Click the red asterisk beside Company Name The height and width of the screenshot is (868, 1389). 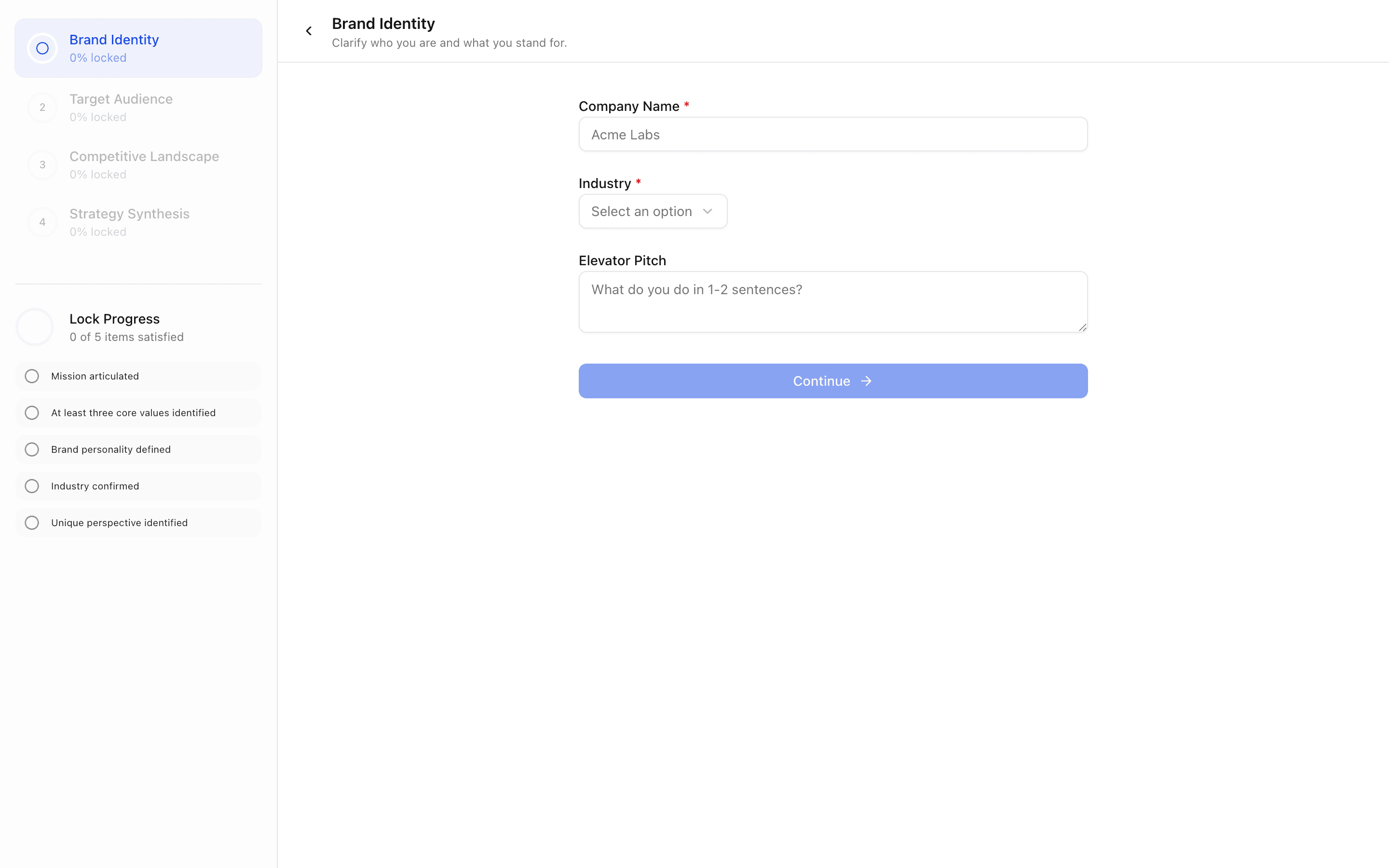coord(686,105)
